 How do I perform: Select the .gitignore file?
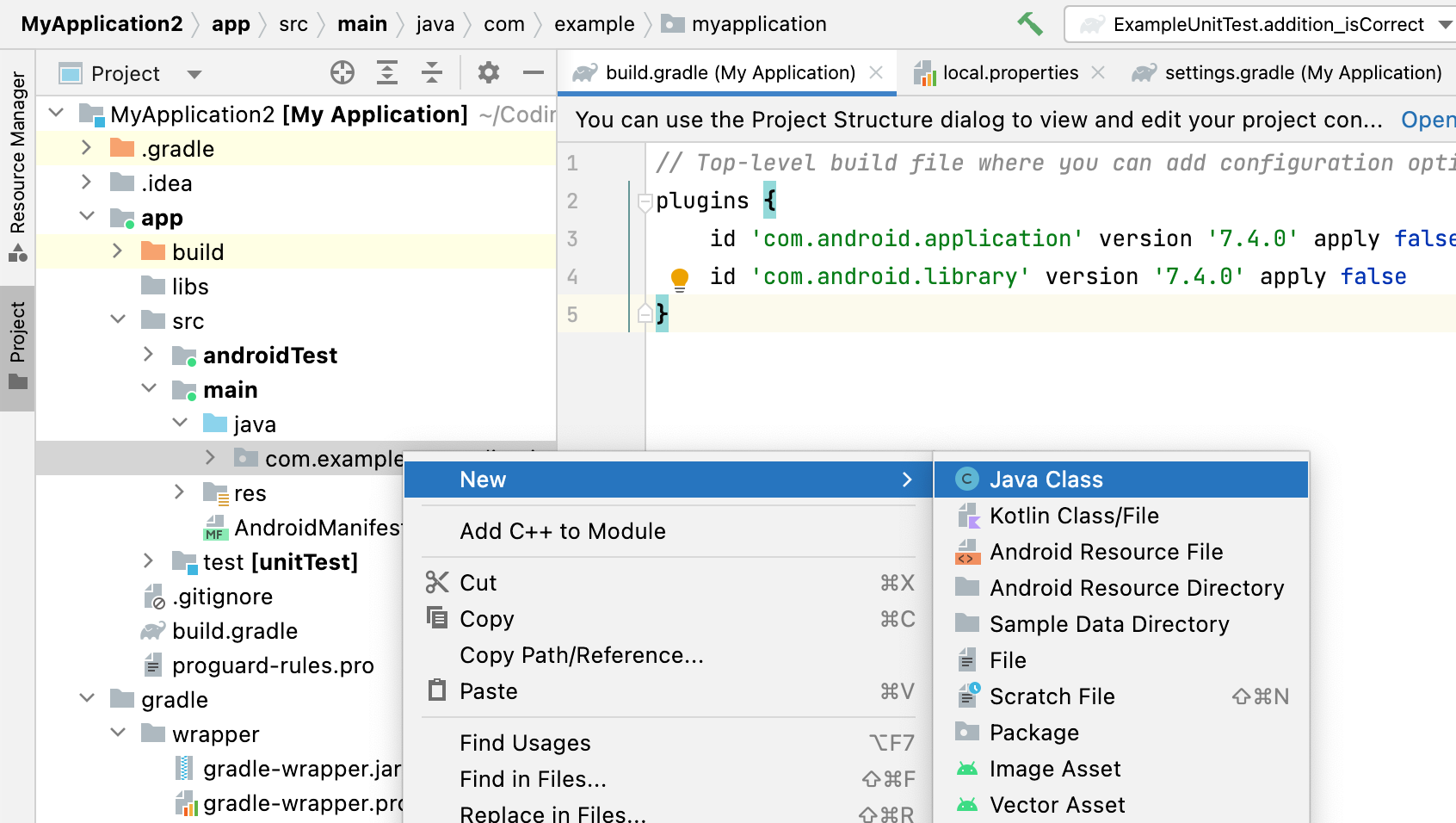[208, 596]
